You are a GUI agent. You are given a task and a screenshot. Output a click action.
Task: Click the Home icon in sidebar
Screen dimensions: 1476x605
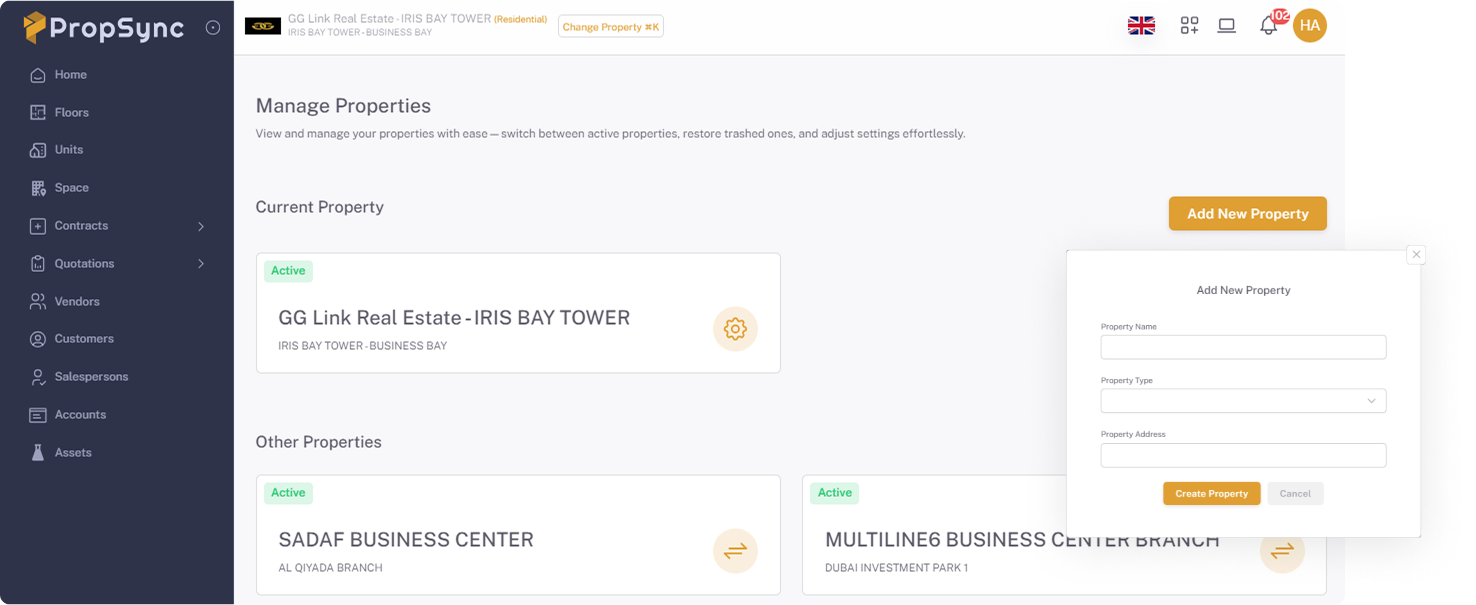(x=38, y=75)
